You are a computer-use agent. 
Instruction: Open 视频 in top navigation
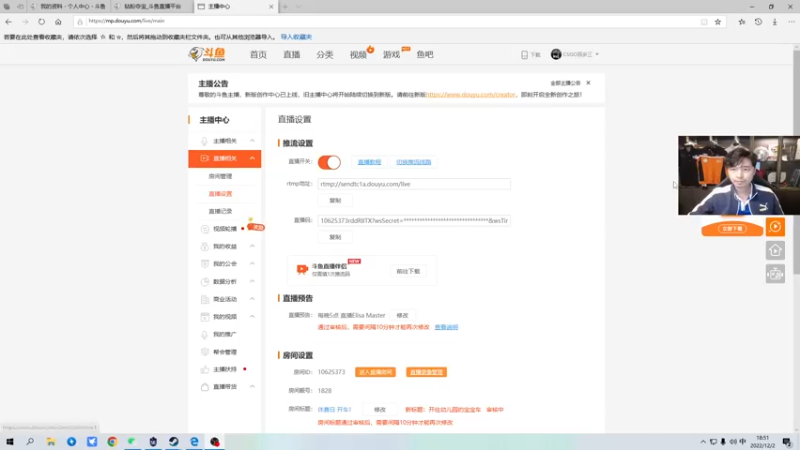click(358, 55)
